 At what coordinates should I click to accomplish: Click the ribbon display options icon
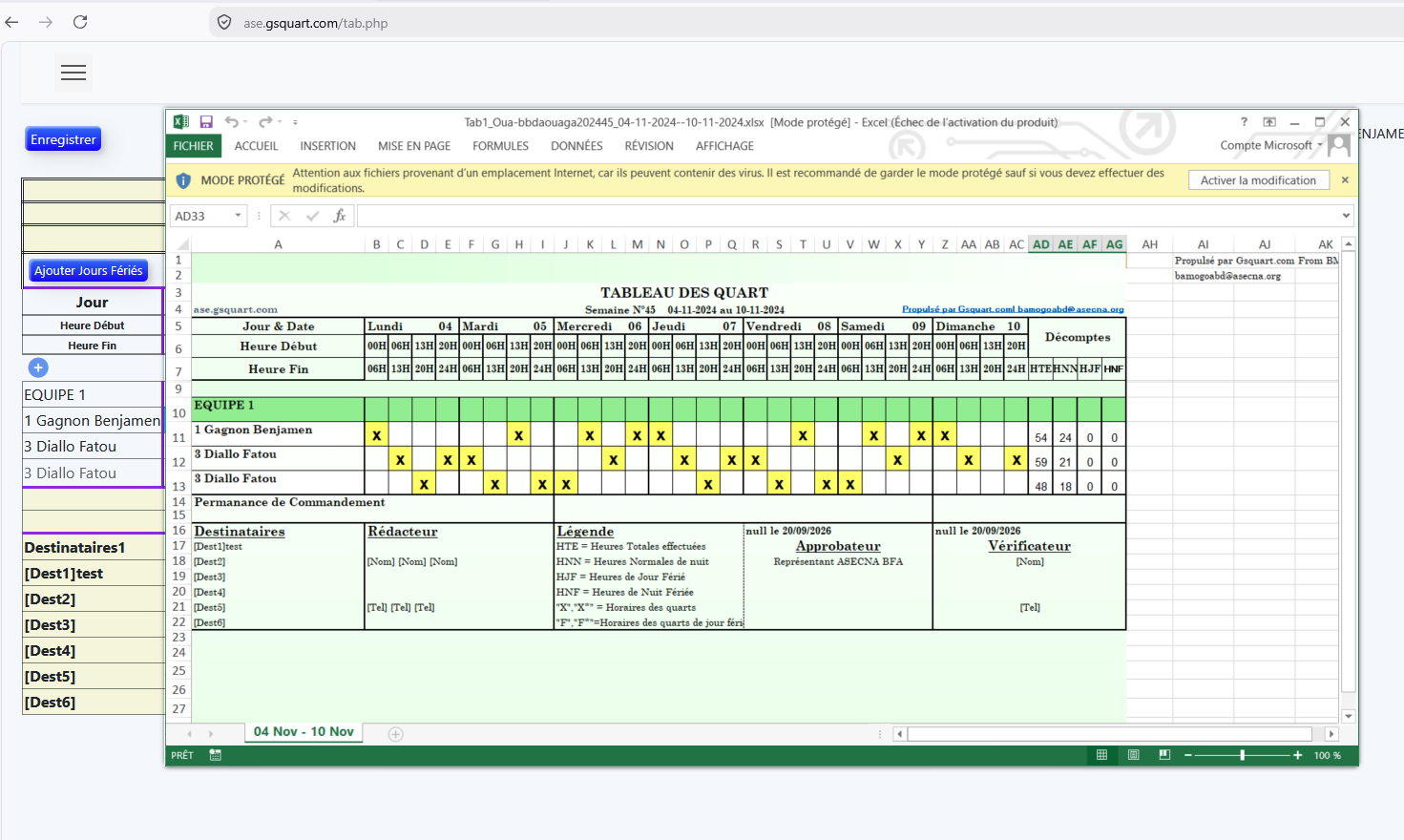[x=1269, y=122]
